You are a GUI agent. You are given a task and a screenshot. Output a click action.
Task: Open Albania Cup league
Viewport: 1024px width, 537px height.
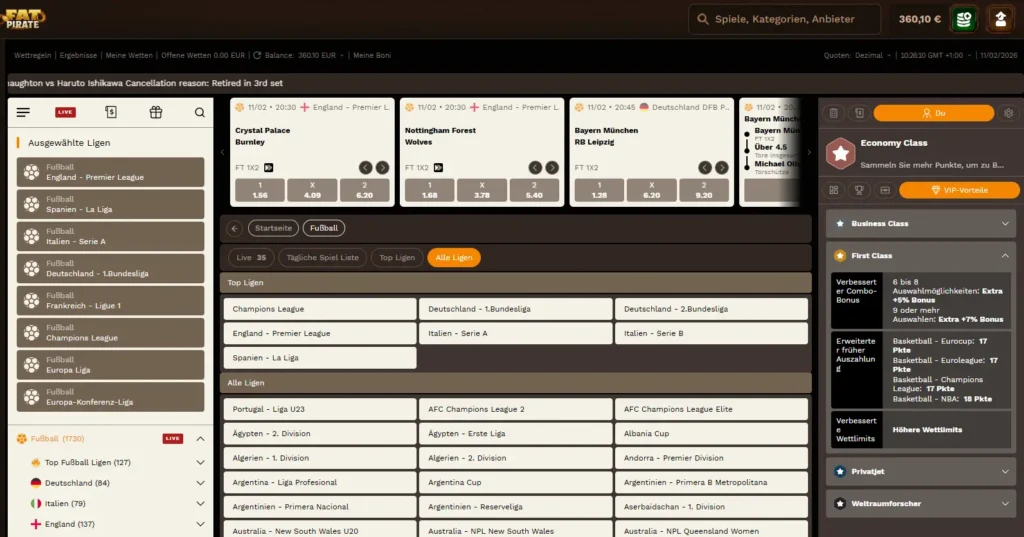(711, 433)
